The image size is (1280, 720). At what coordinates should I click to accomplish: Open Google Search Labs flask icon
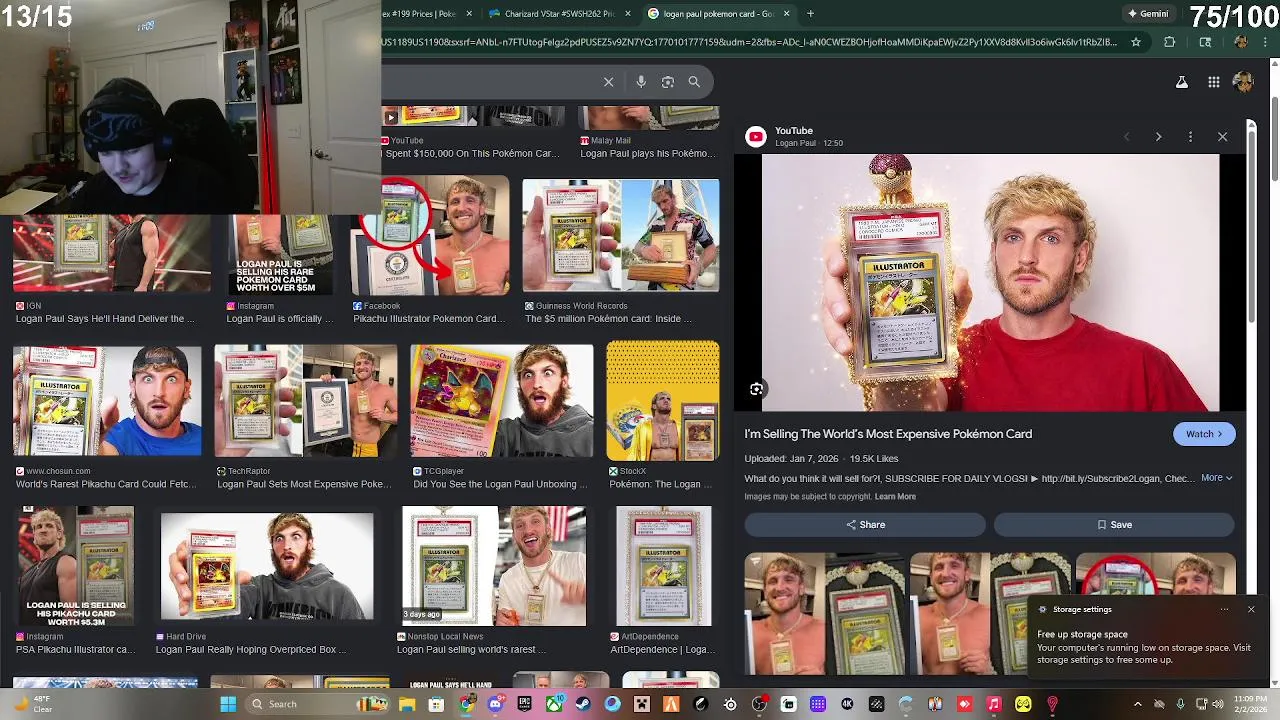coord(1182,82)
